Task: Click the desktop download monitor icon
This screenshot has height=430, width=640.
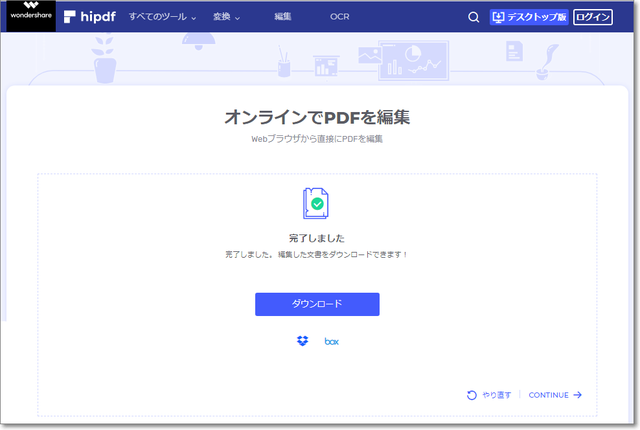Action: pyautogui.click(x=500, y=17)
